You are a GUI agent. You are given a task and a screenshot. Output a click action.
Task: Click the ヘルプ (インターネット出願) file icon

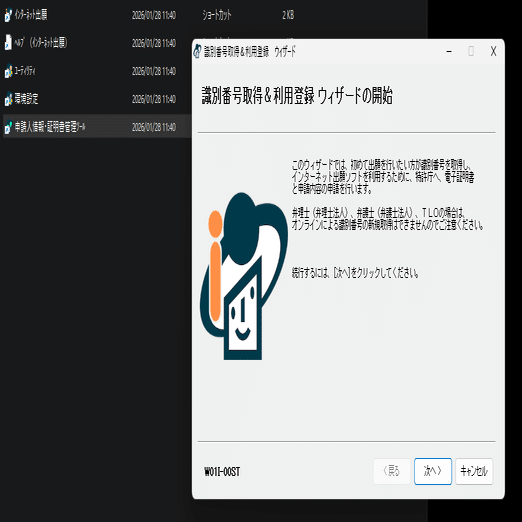tap(8, 43)
